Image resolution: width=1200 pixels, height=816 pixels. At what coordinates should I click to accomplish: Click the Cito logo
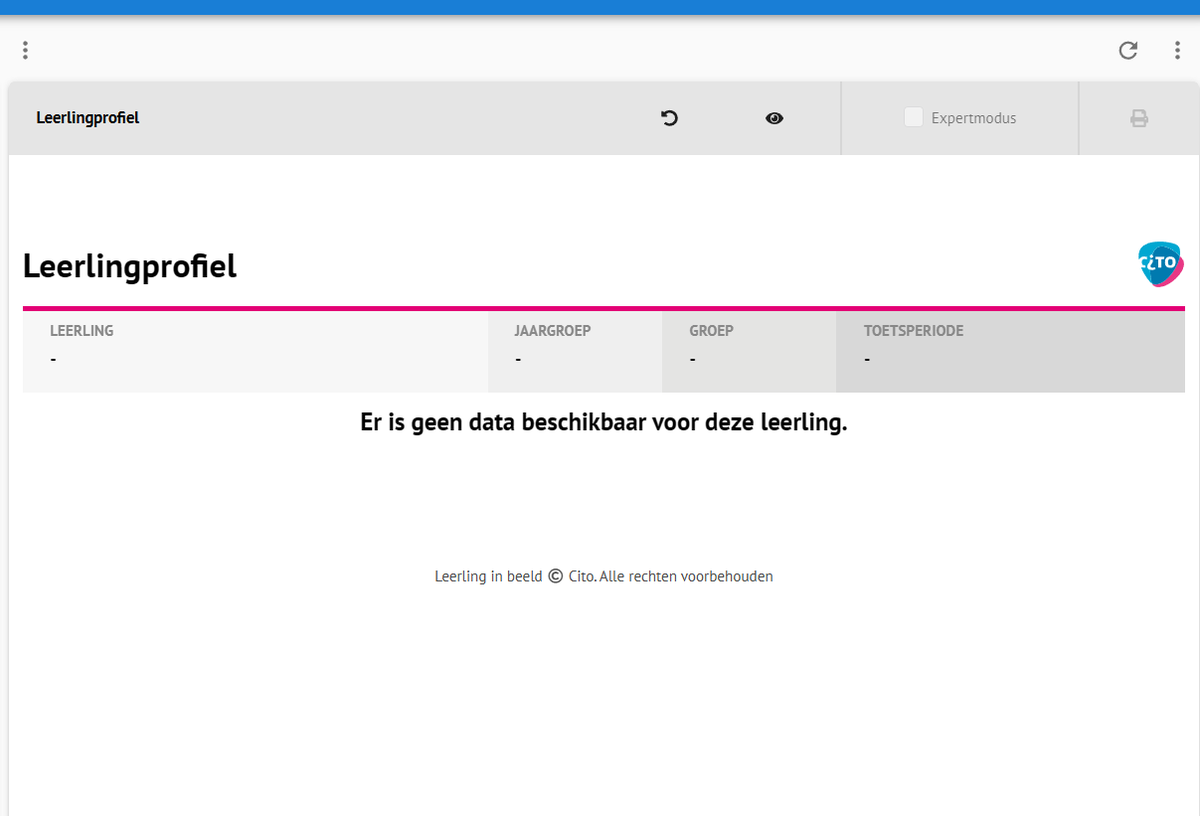click(1161, 264)
